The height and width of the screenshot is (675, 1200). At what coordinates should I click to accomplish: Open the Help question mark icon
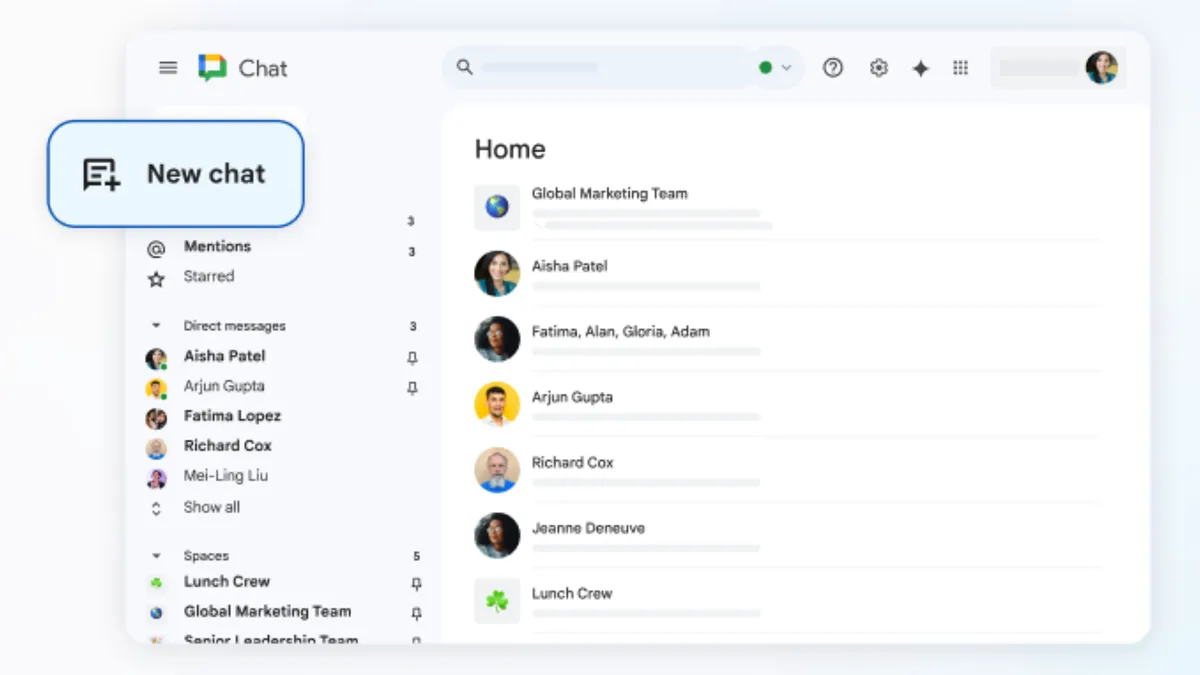833,68
